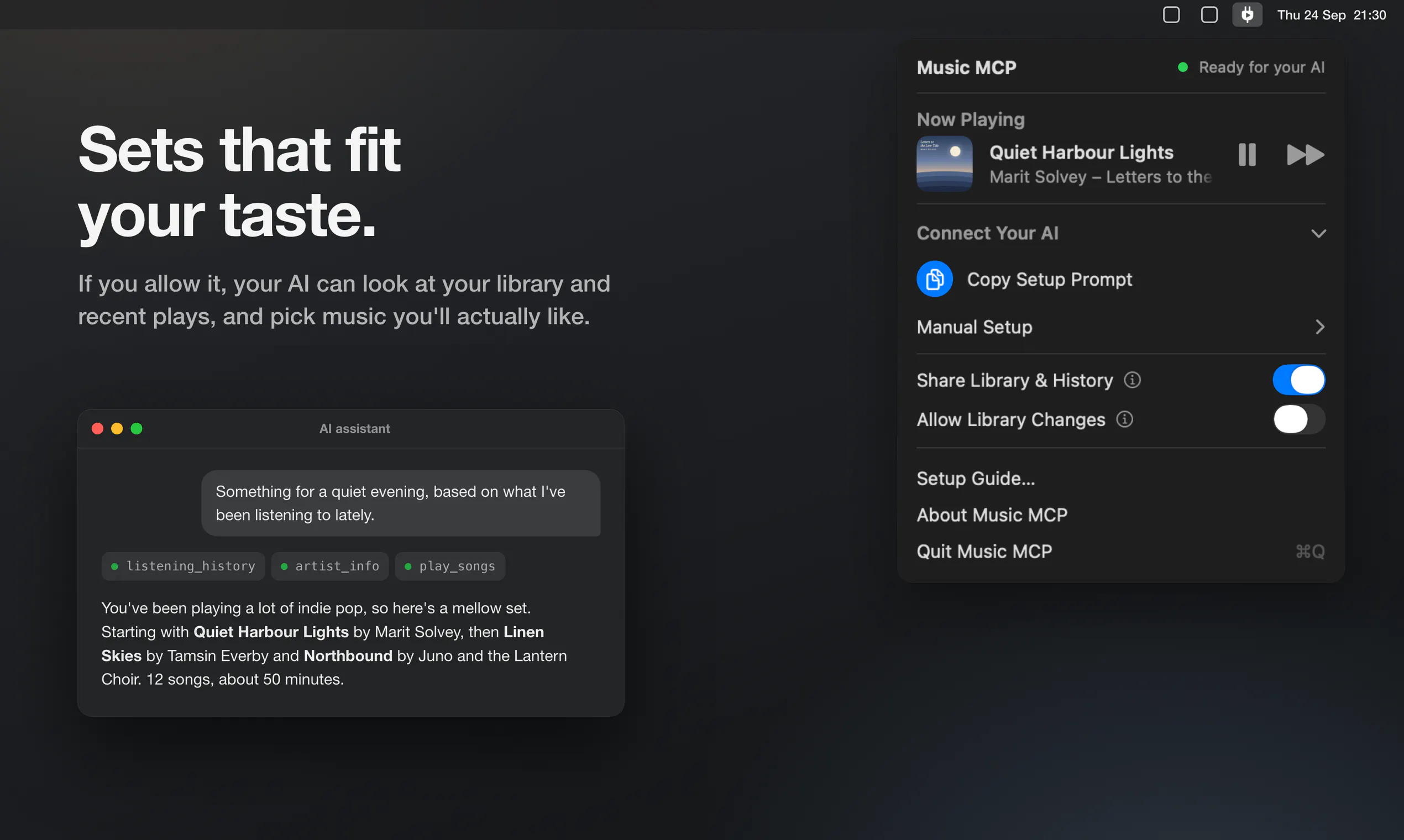Image resolution: width=1404 pixels, height=840 pixels.
Task: Click the Quiet Harbour Lights song title
Action: (x=1081, y=153)
